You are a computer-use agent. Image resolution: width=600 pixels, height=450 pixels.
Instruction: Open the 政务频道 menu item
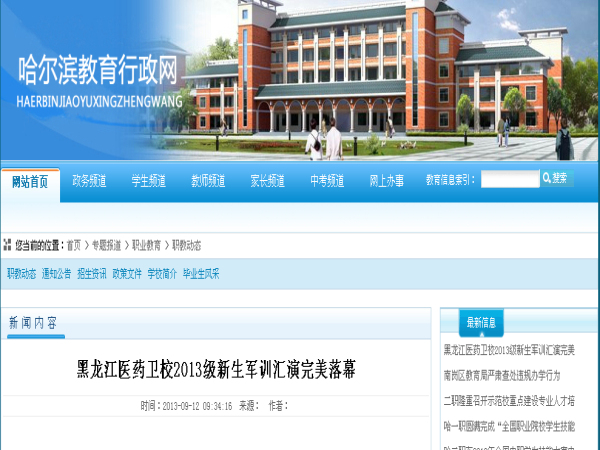(90, 181)
